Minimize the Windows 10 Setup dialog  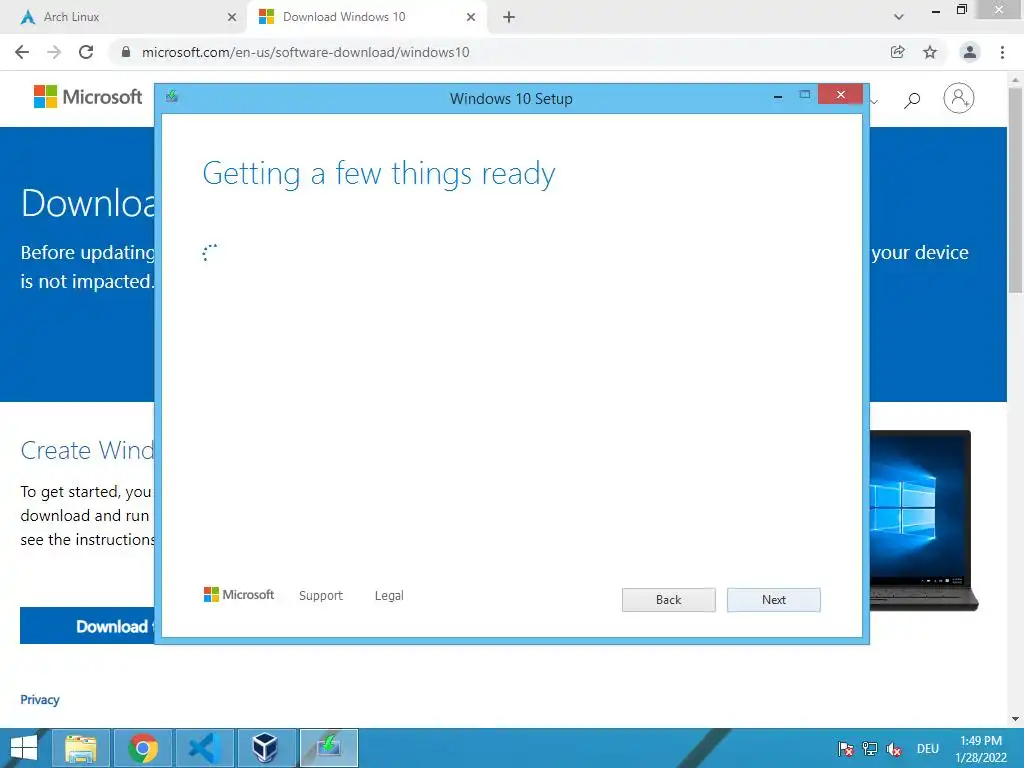click(778, 96)
